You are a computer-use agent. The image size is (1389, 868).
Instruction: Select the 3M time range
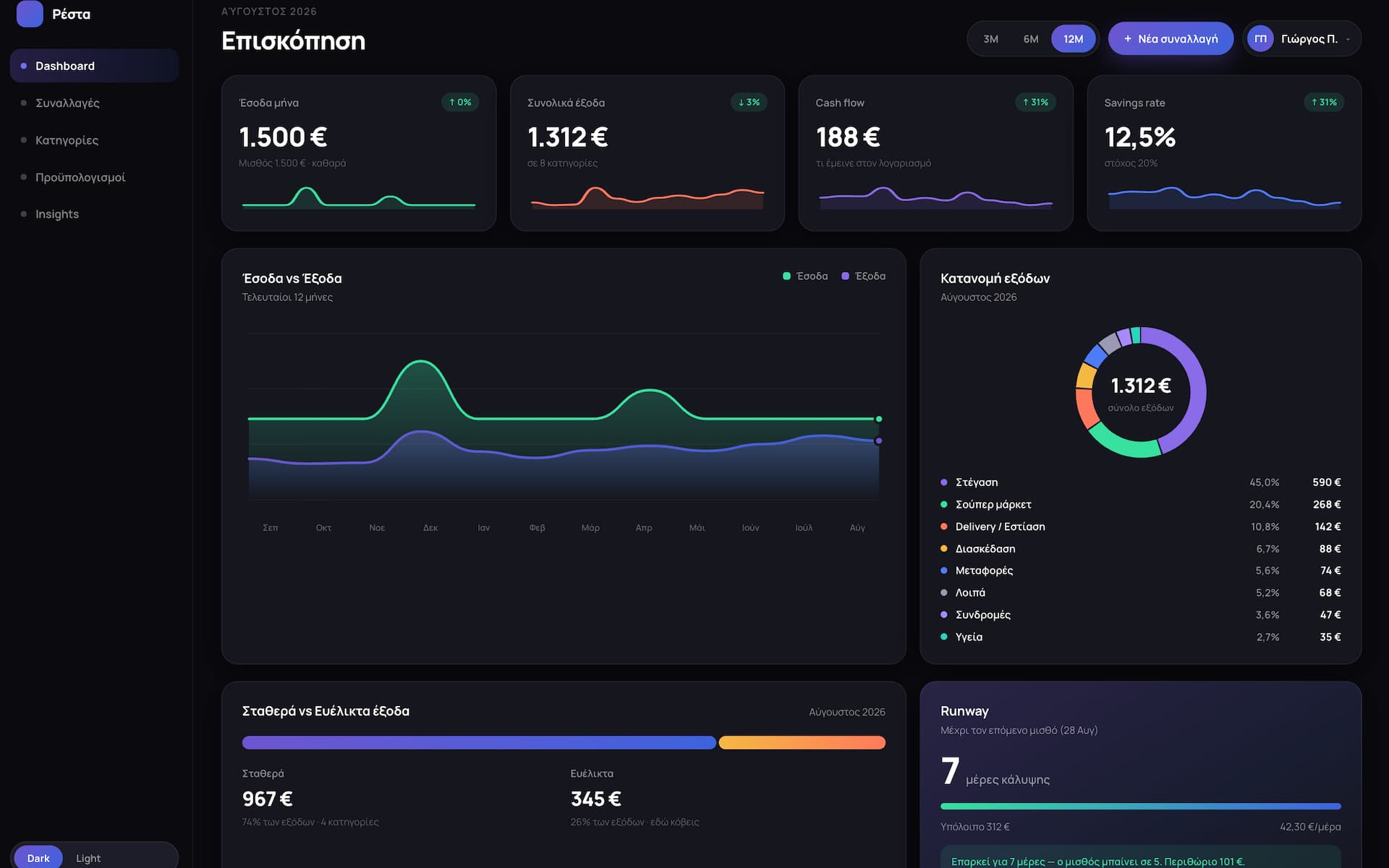click(990, 39)
